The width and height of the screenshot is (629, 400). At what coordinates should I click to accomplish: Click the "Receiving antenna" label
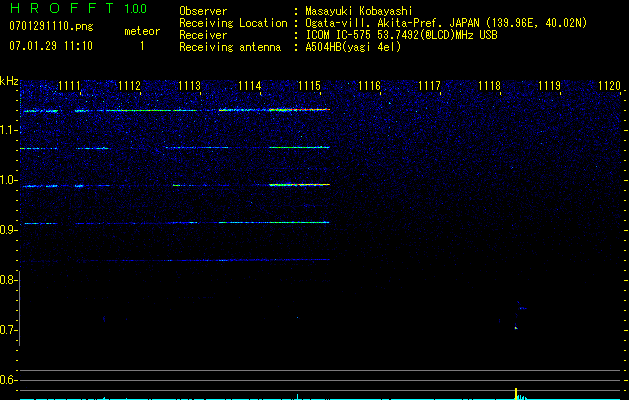230,47
